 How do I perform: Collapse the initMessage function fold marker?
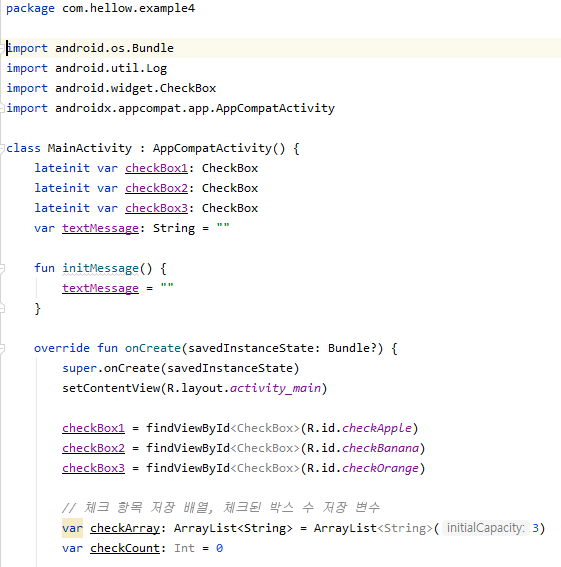coord(2,268)
